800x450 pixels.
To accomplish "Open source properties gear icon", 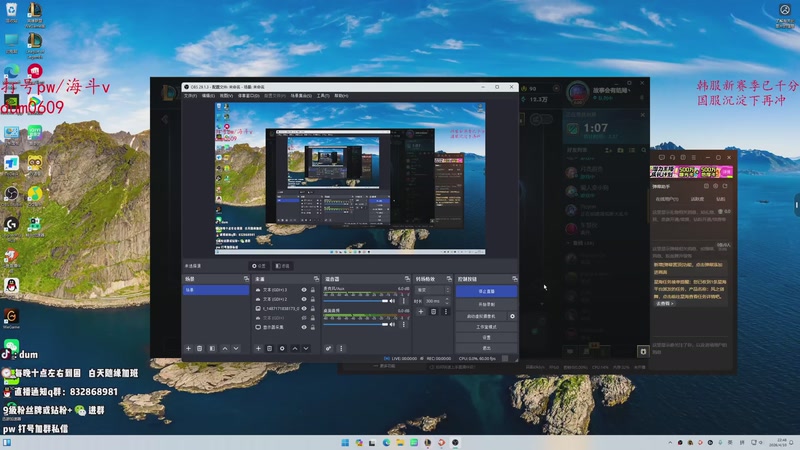I will 282,348.
